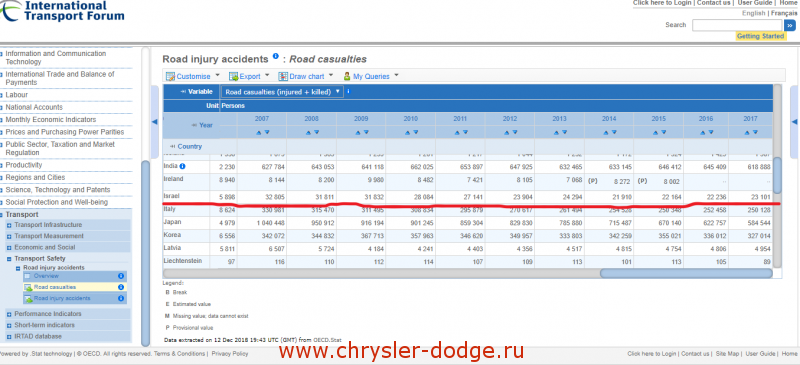
Task: Collapse the left panel using arrow handle
Action: pos(155,121)
